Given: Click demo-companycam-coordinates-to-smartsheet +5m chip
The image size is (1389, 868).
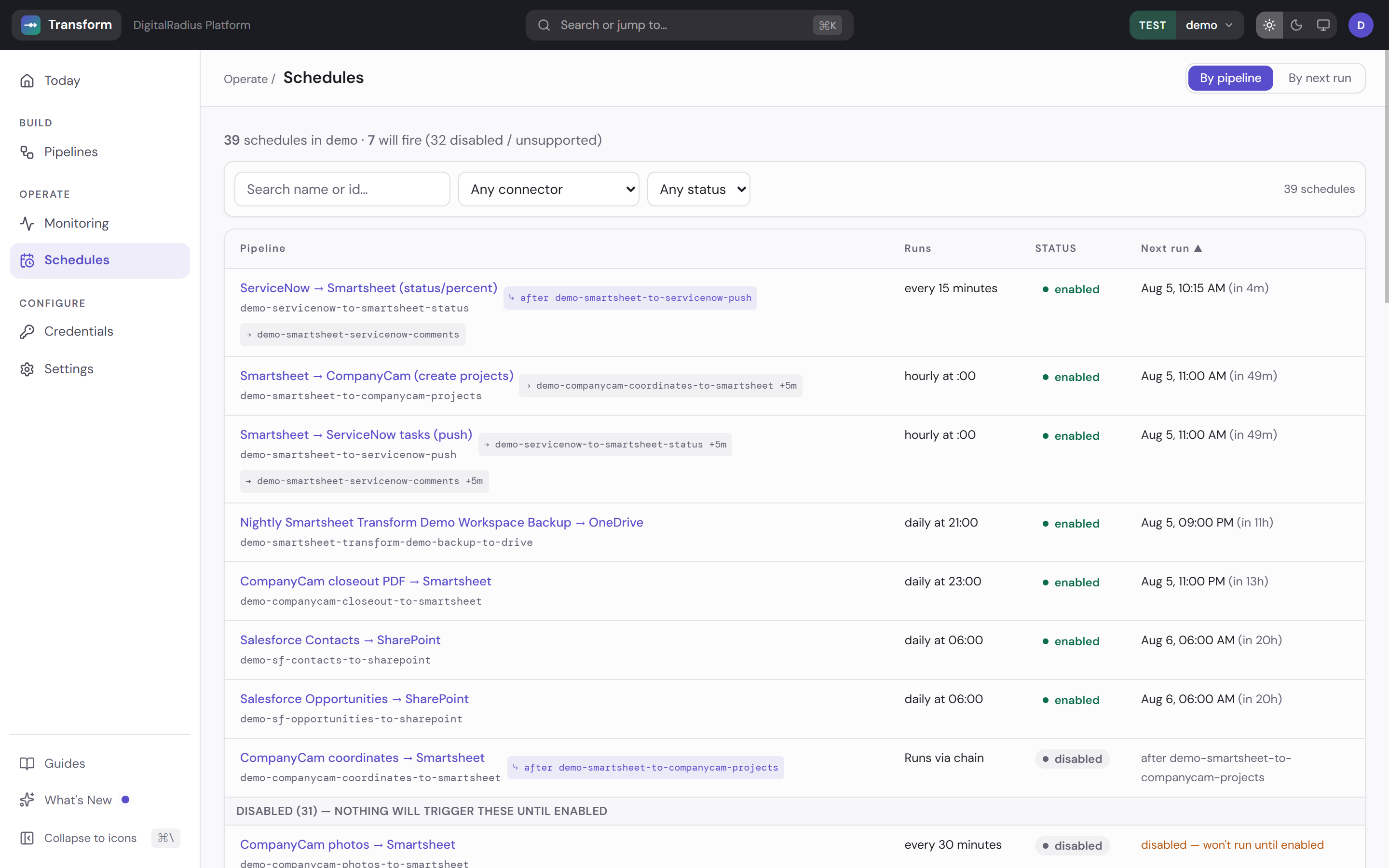Looking at the screenshot, I should click(661, 386).
